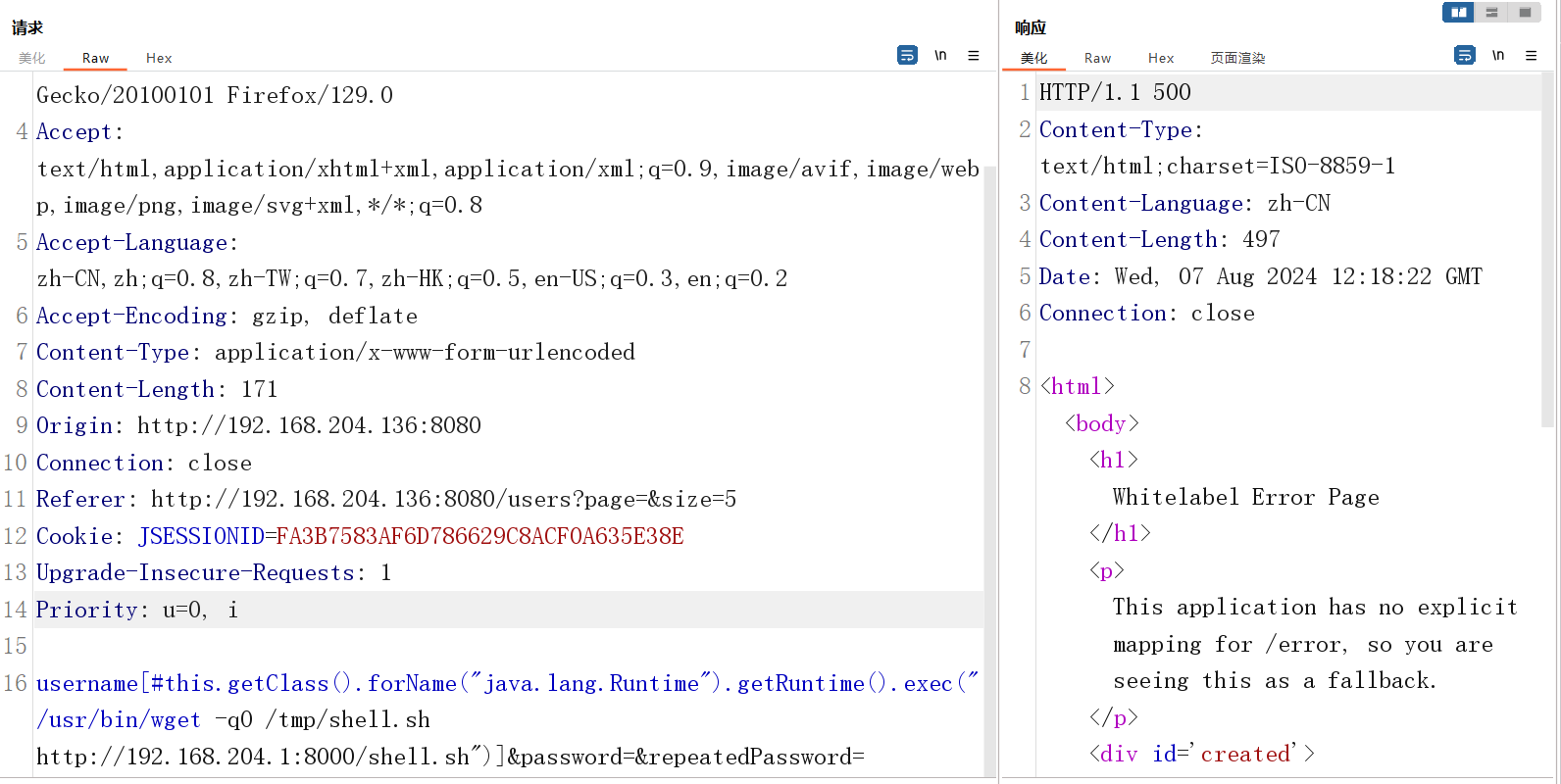Click the application/x-www-form-urlencoded value
This screenshot has height=784, width=1561.
(x=425, y=352)
